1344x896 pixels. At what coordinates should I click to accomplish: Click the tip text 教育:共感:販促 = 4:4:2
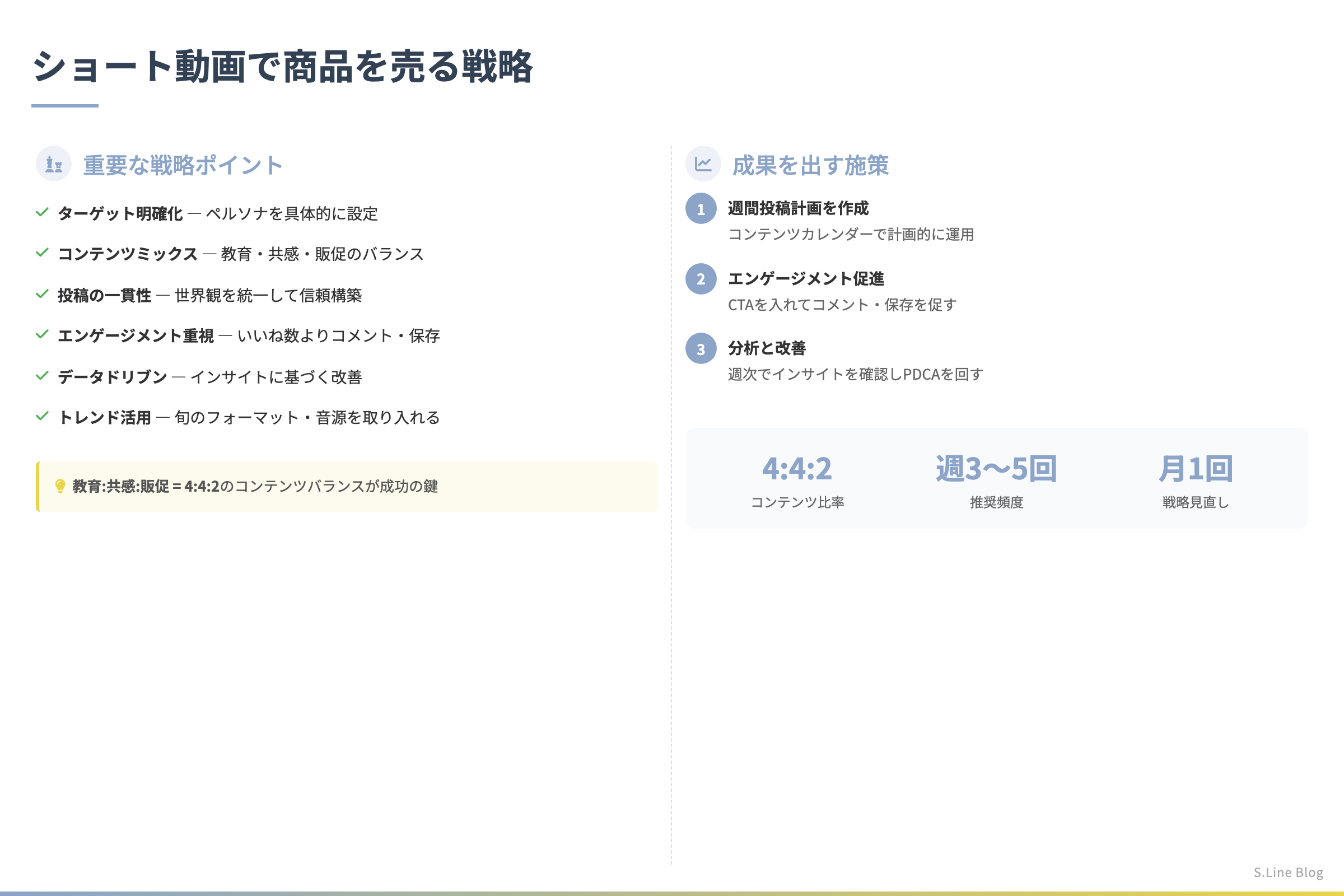(146, 486)
